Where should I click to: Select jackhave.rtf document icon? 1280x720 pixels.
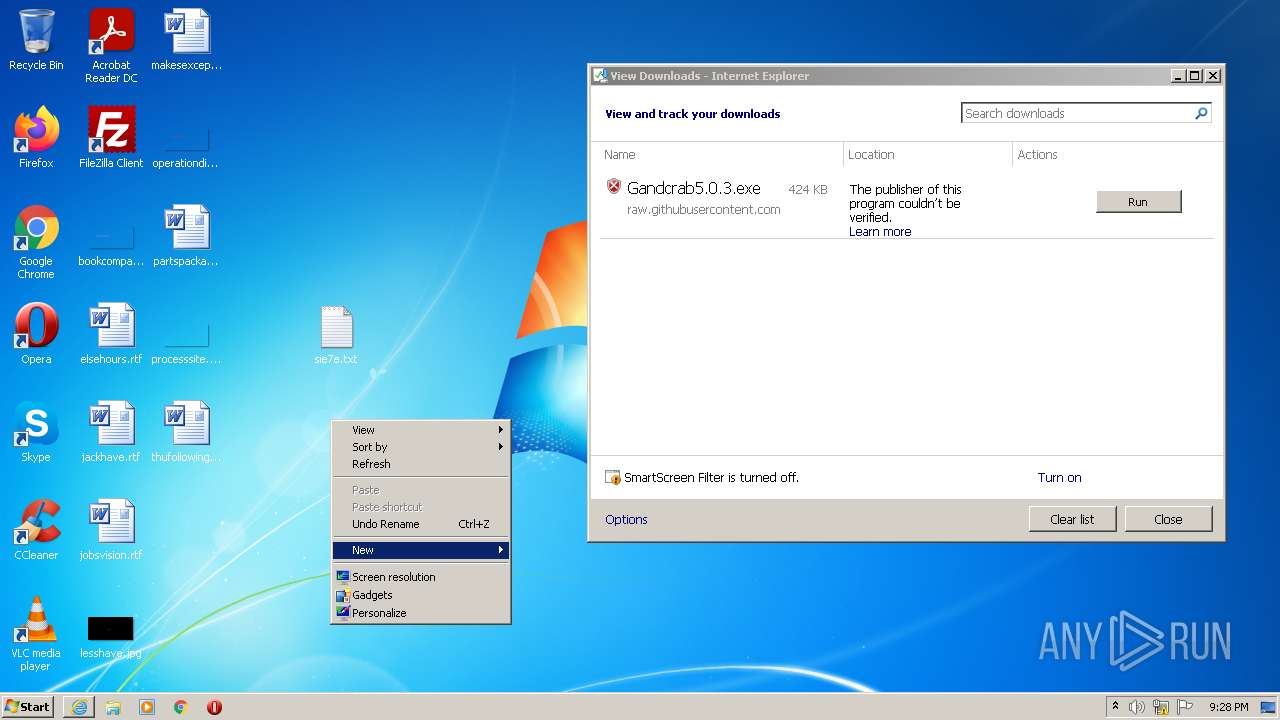point(111,432)
